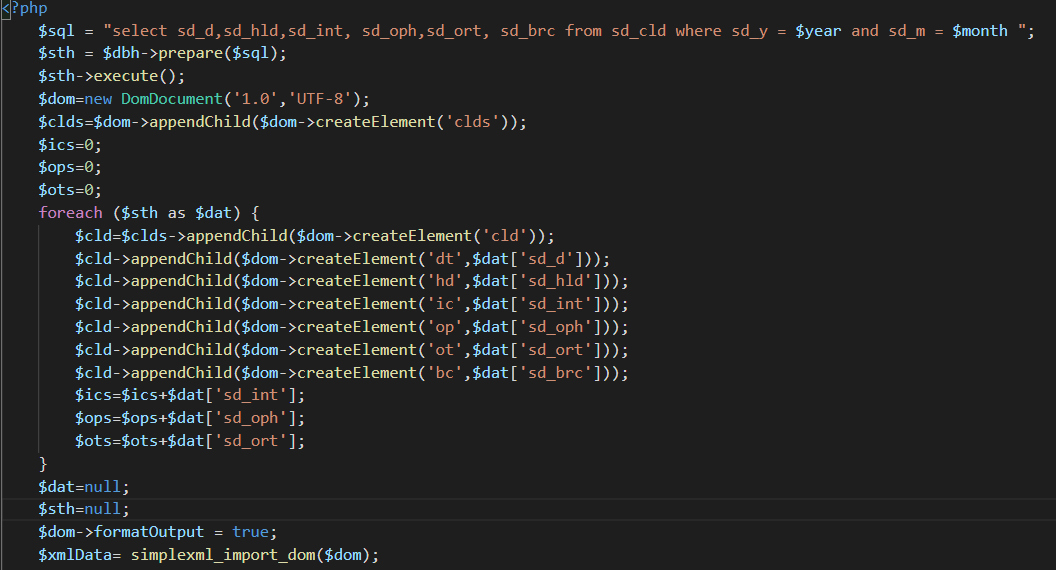The image size is (1056, 570).
Task: Click the closing brace of foreach
Action: coord(43,464)
